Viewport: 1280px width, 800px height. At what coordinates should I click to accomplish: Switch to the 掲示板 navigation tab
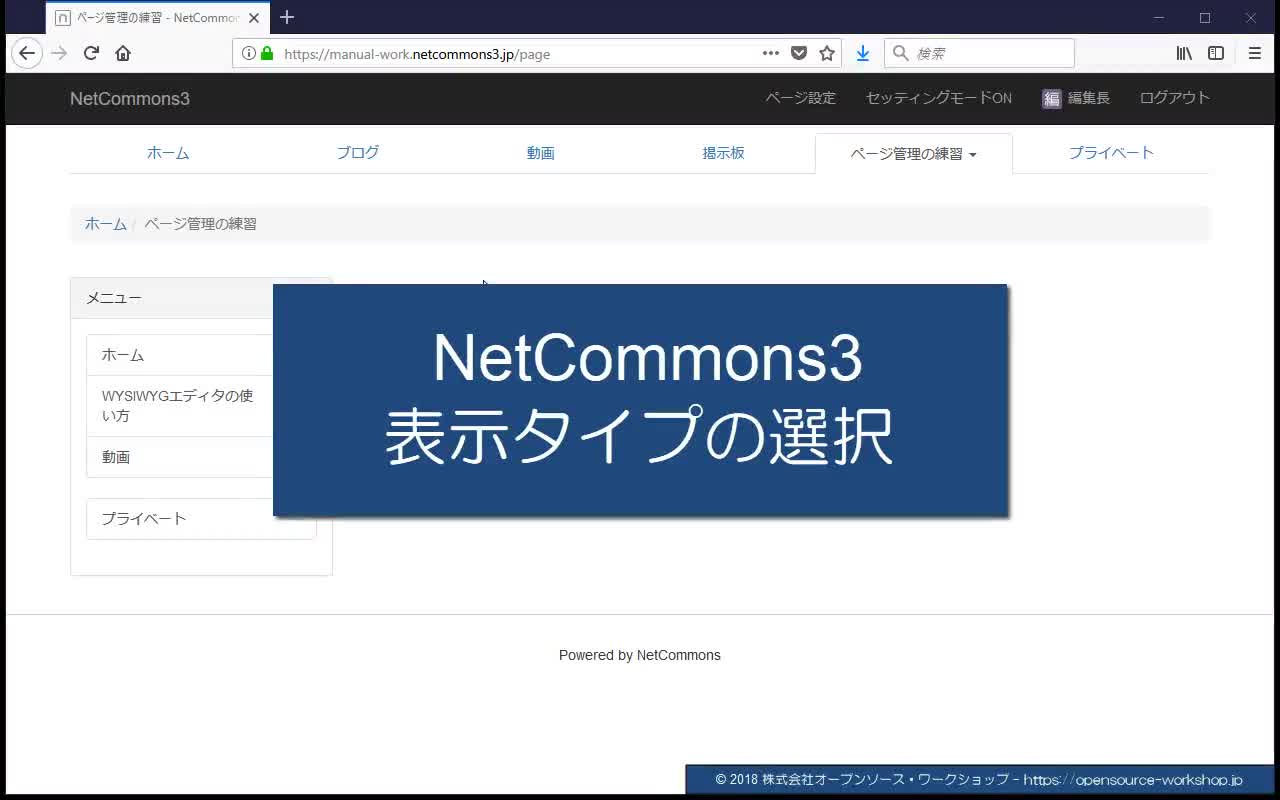724,153
